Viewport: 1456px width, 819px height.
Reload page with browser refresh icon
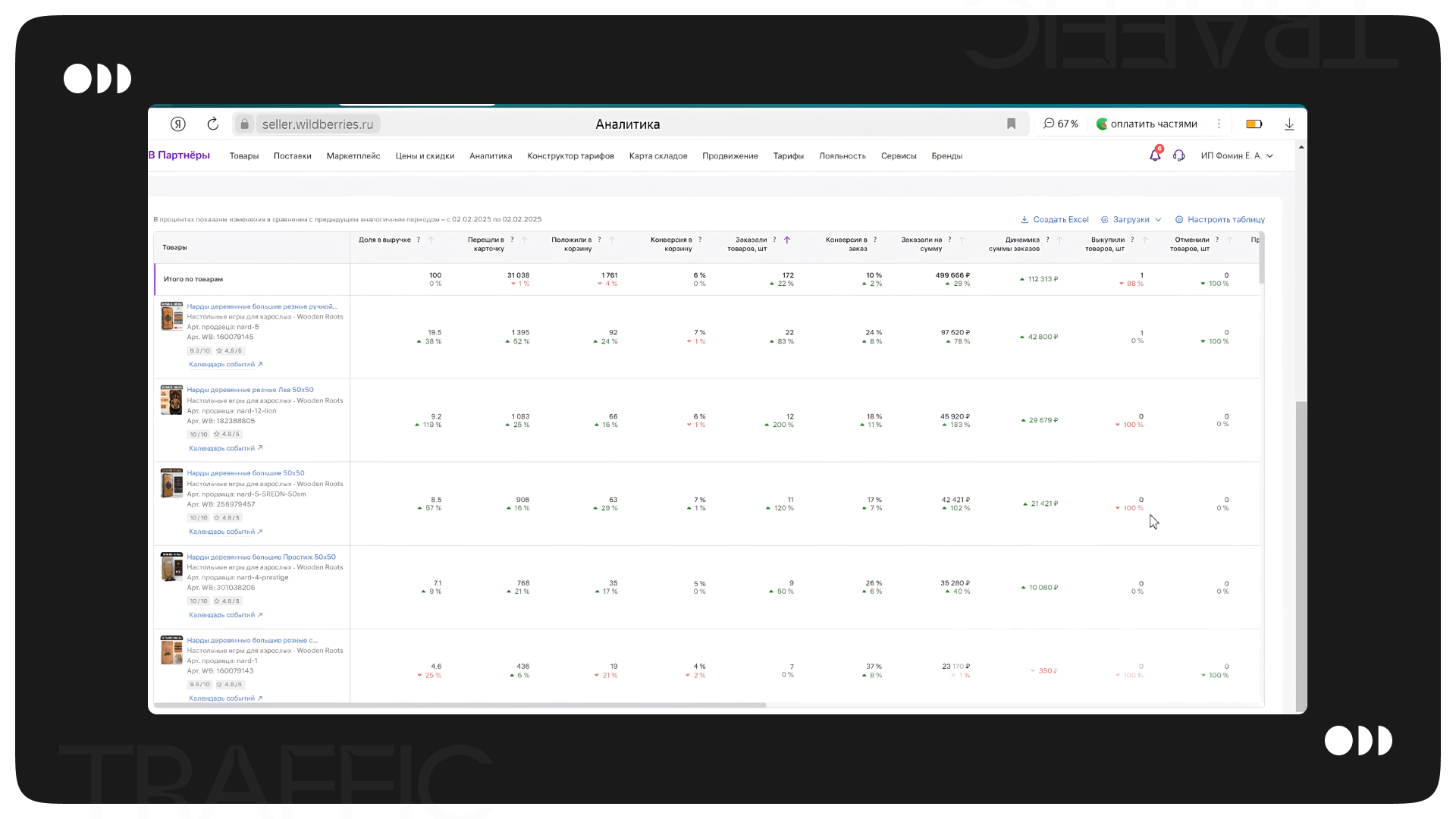tap(213, 124)
